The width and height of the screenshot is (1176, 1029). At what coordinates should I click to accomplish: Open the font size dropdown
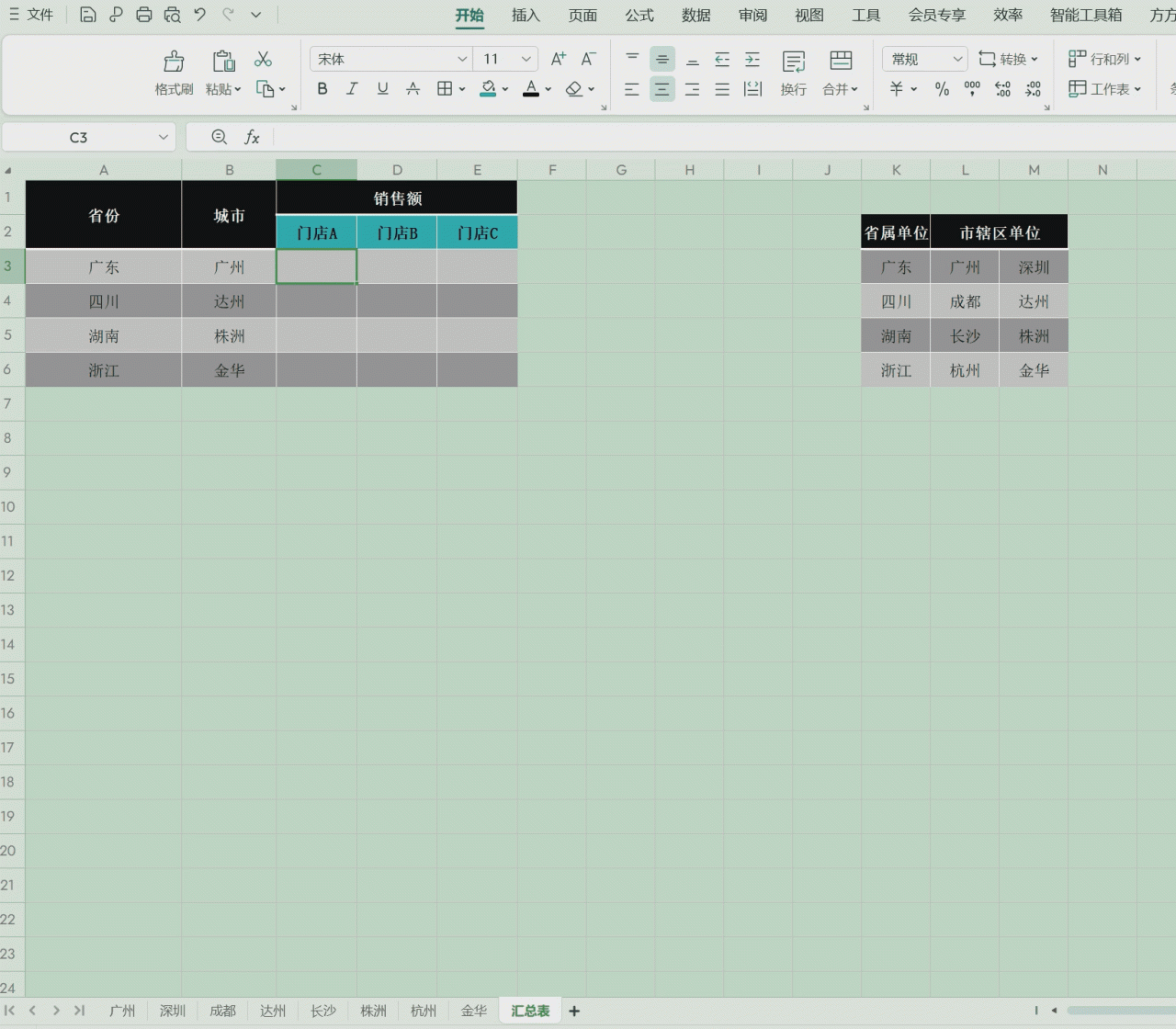coord(526,59)
